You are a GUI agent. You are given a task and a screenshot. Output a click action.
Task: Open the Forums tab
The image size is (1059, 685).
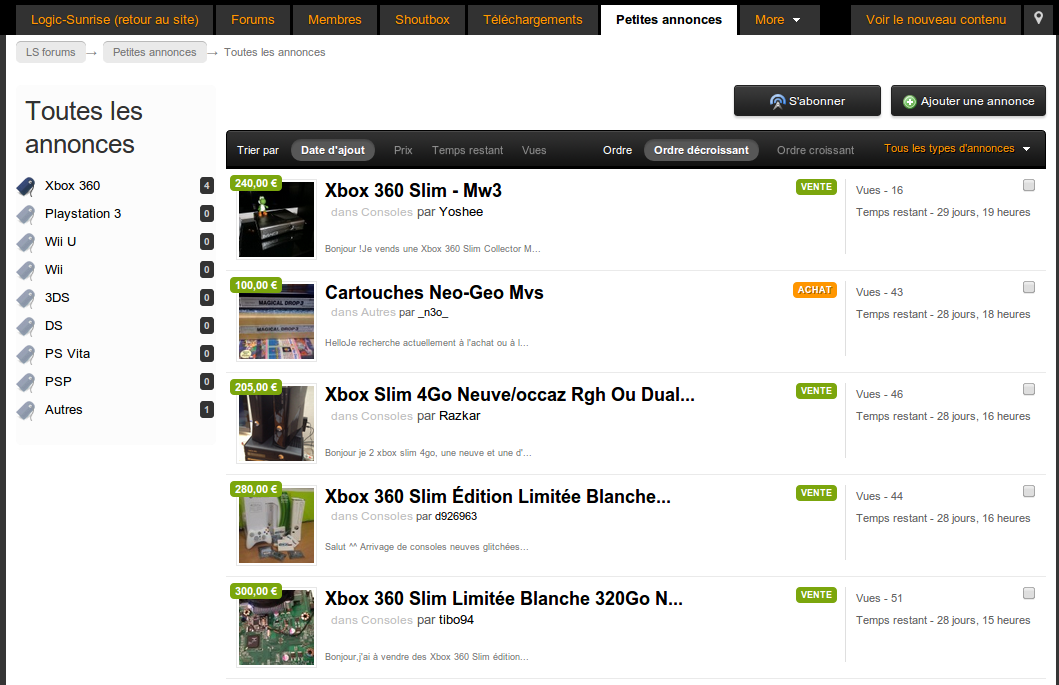pos(253,20)
